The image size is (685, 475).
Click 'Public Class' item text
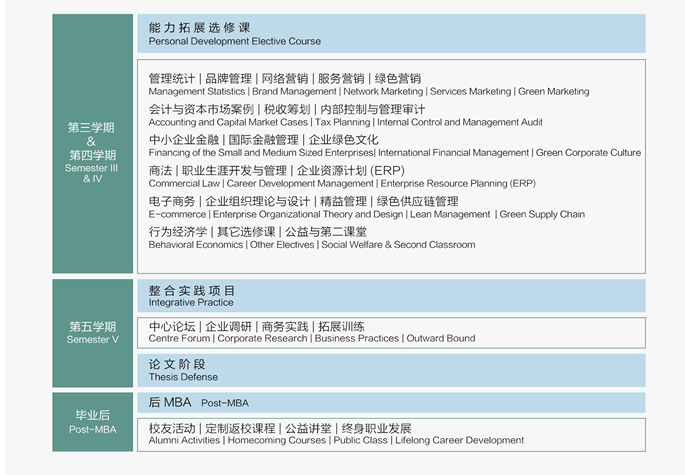click(x=360, y=440)
